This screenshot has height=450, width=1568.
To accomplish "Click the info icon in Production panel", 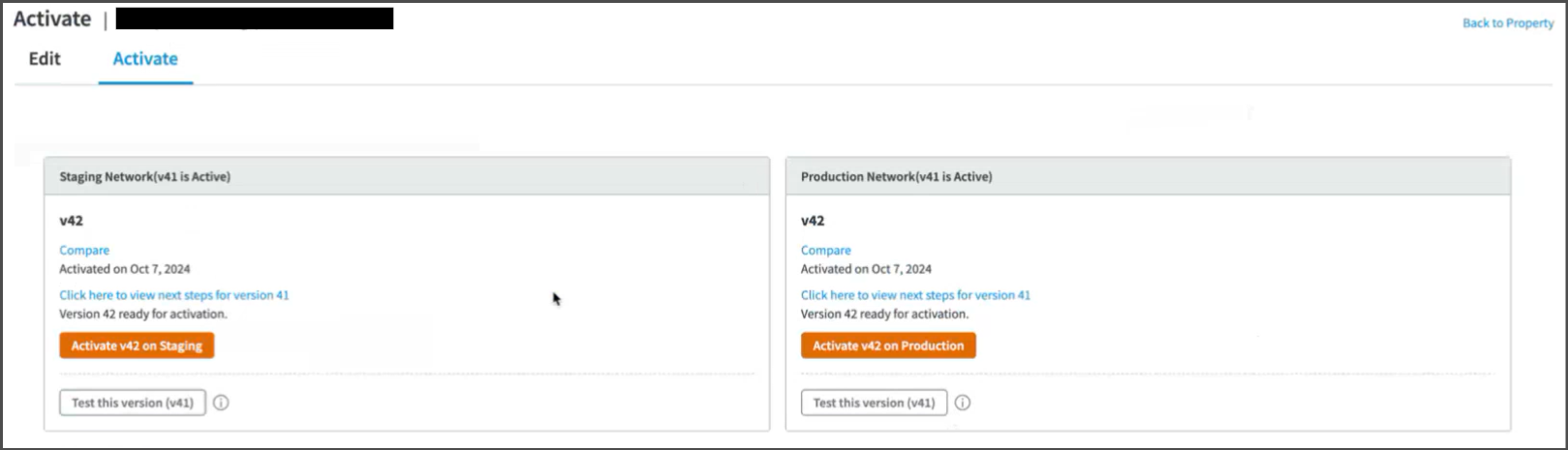I will pyautogui.click(x=963, y=403).
